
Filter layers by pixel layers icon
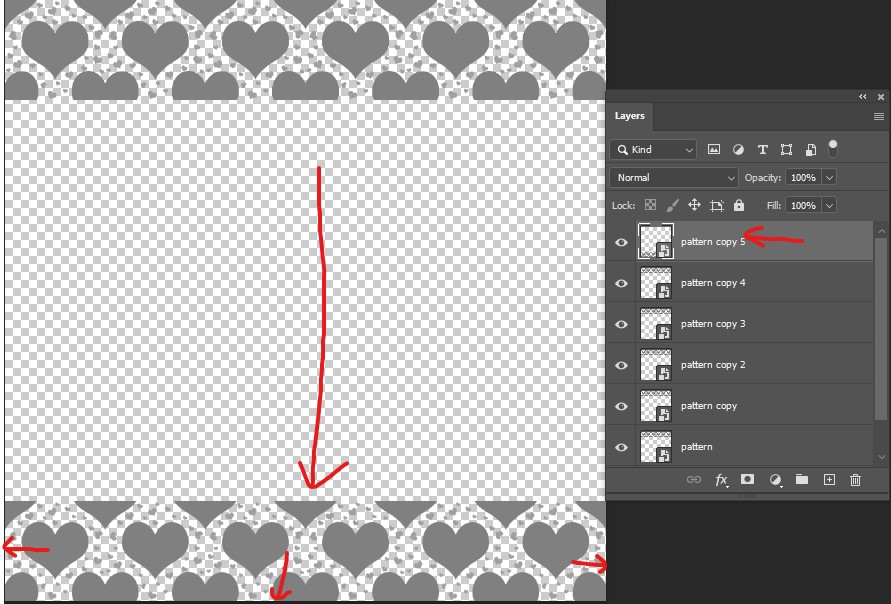(x=714, y=149)
